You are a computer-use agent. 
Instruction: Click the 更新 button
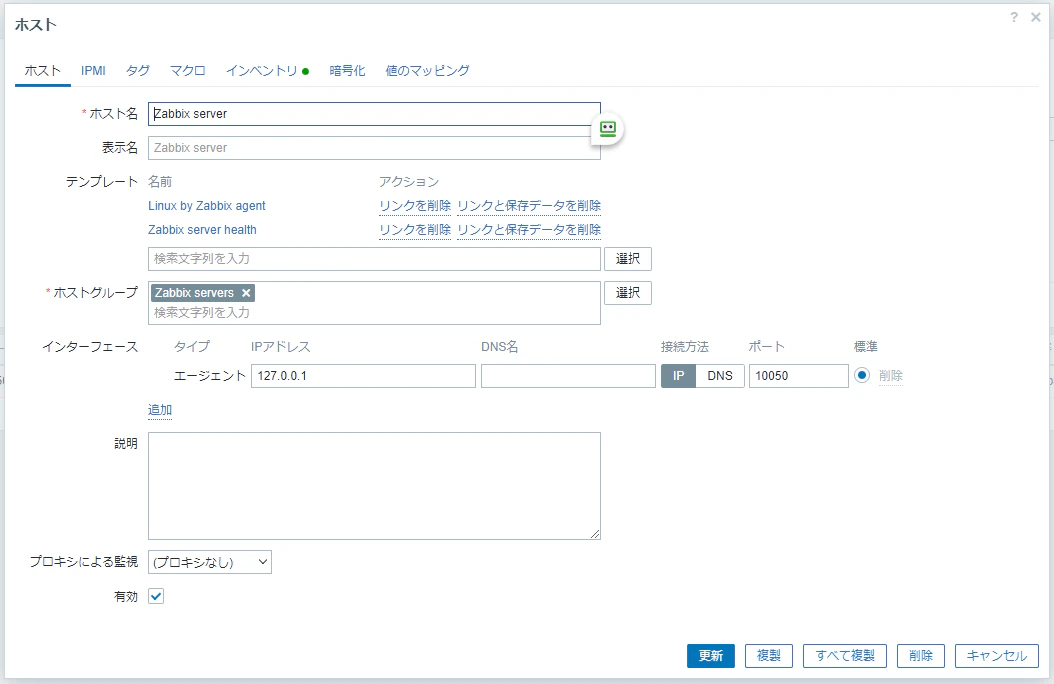tap(711, 656)
